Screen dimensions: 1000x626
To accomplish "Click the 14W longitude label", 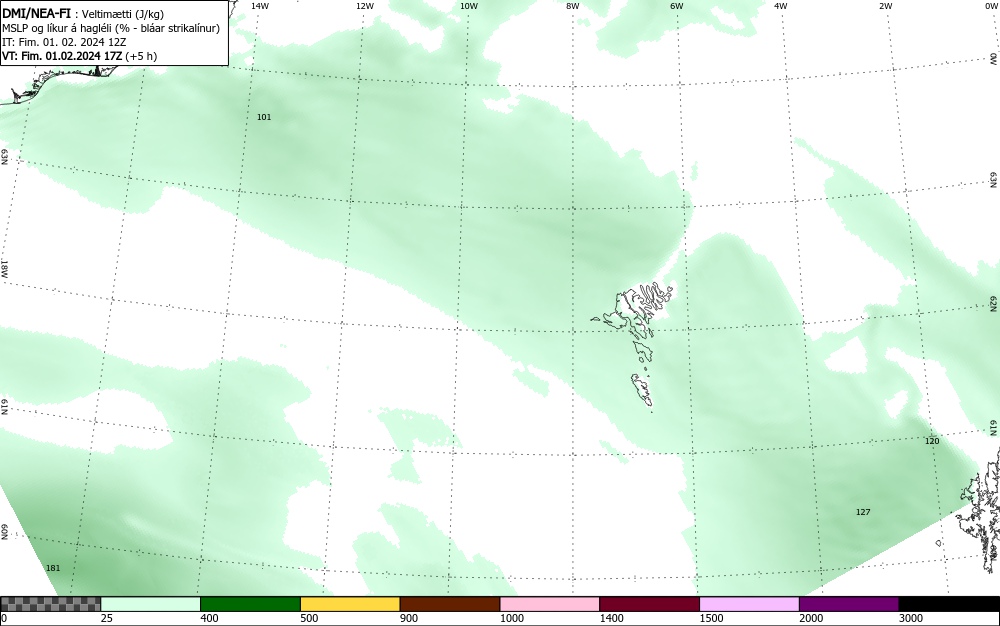I will click(260, 6).
